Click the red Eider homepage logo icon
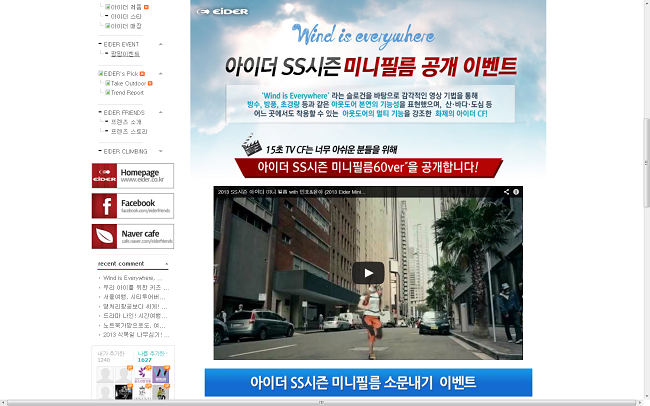This screenshot has width=650, height=406. tap(104, 176)
